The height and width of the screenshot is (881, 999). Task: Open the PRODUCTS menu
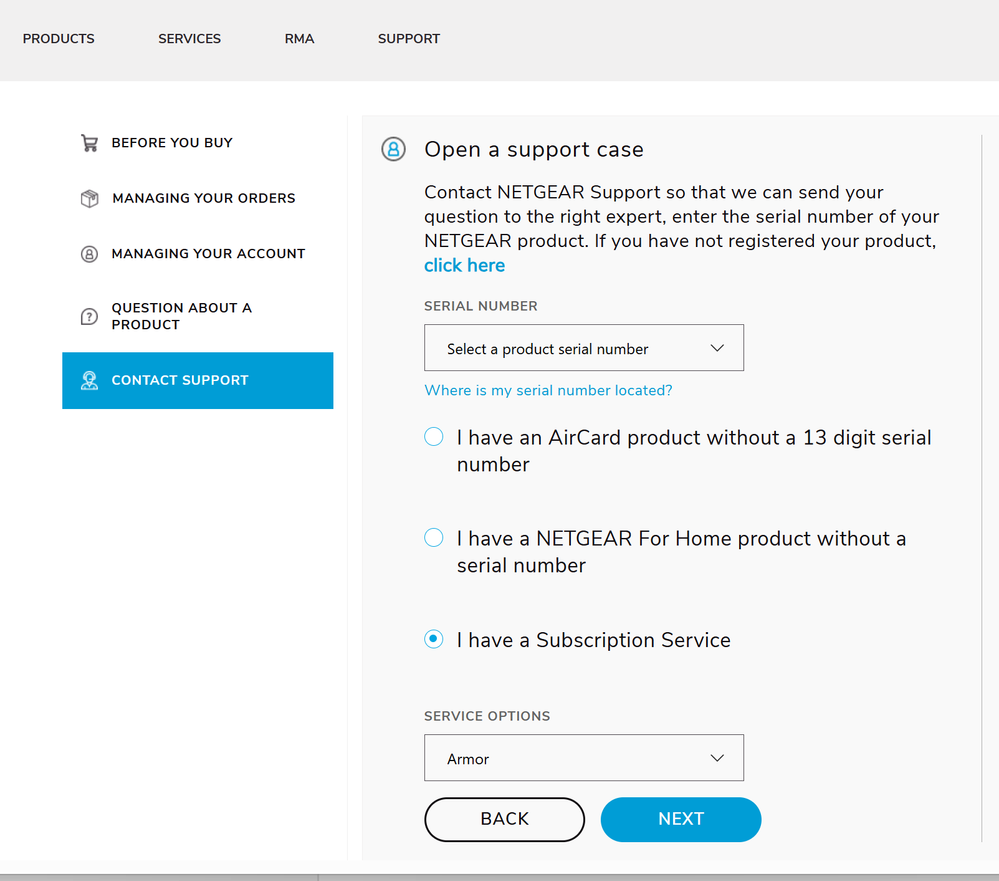[59, 39]
